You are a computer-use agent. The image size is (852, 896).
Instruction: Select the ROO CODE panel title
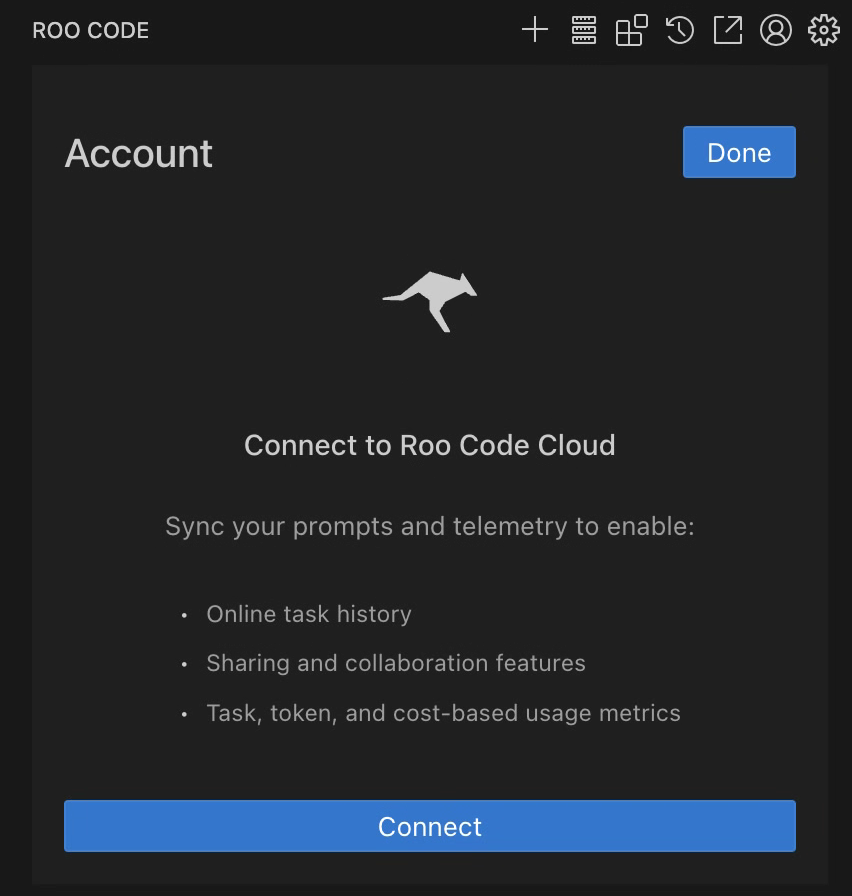click(90, 30)
